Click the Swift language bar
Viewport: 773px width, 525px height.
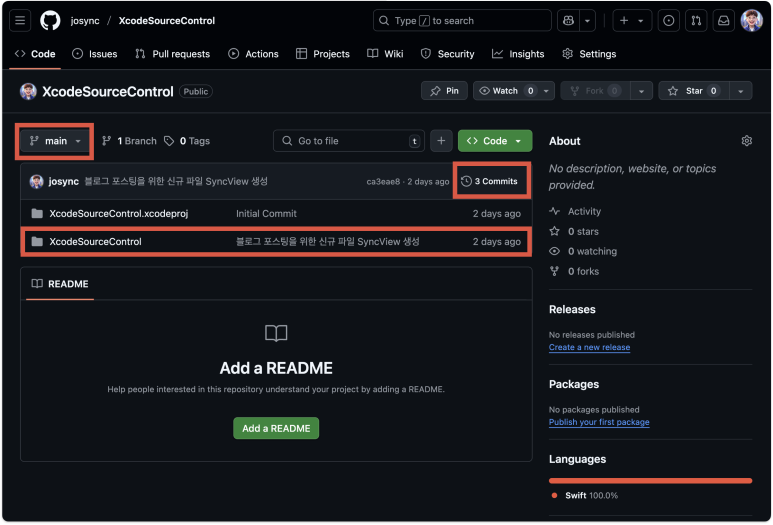(650, 481)
